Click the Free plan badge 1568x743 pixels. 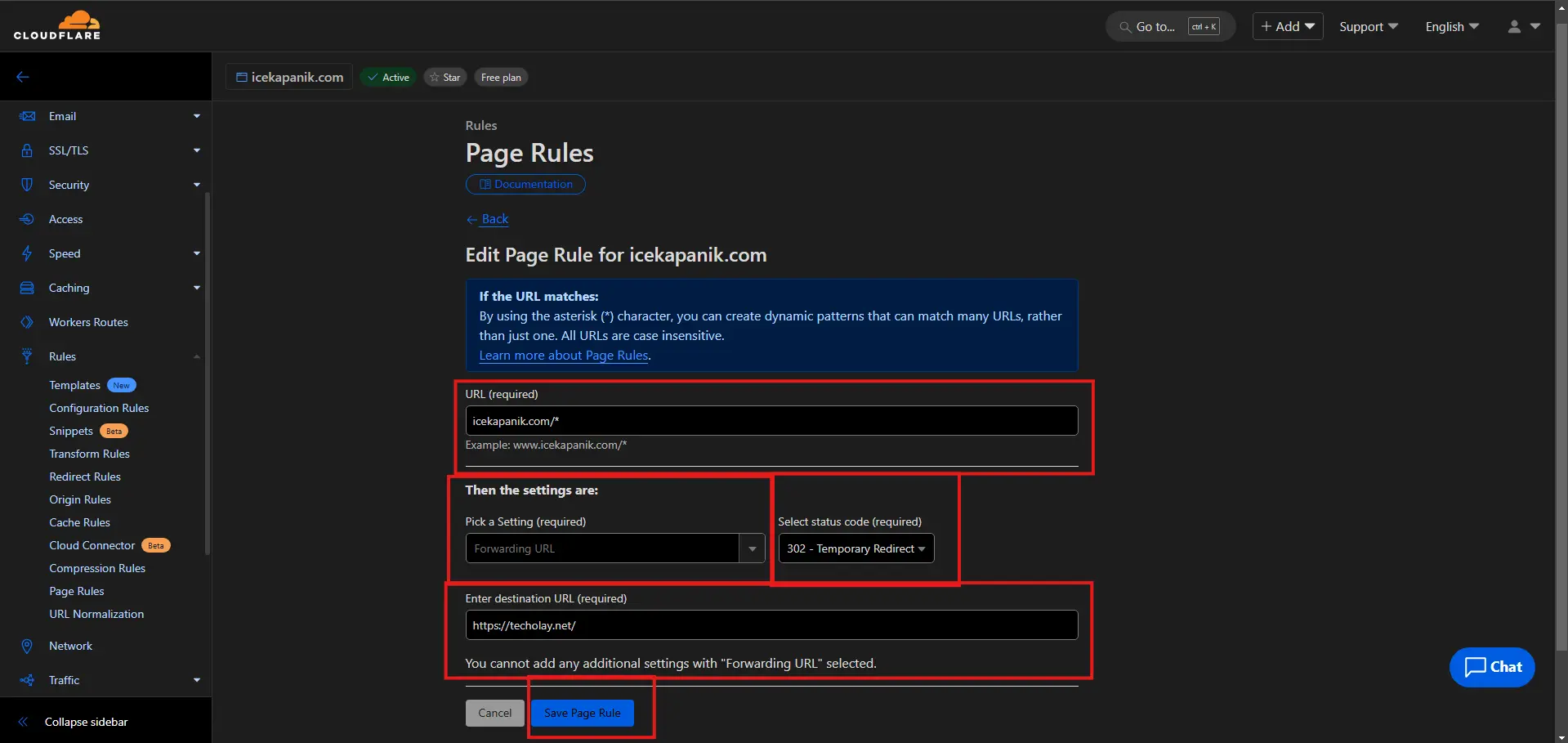(501, 78)
